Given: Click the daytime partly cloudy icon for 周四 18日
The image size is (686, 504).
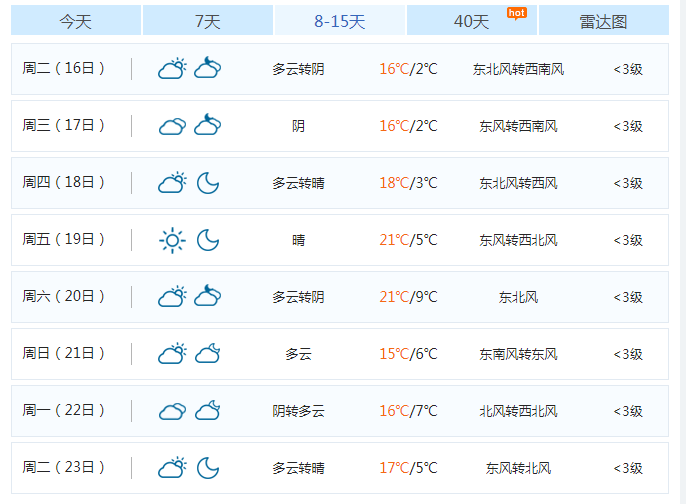Looking at the screenshot, I should [x=172, y=183].
